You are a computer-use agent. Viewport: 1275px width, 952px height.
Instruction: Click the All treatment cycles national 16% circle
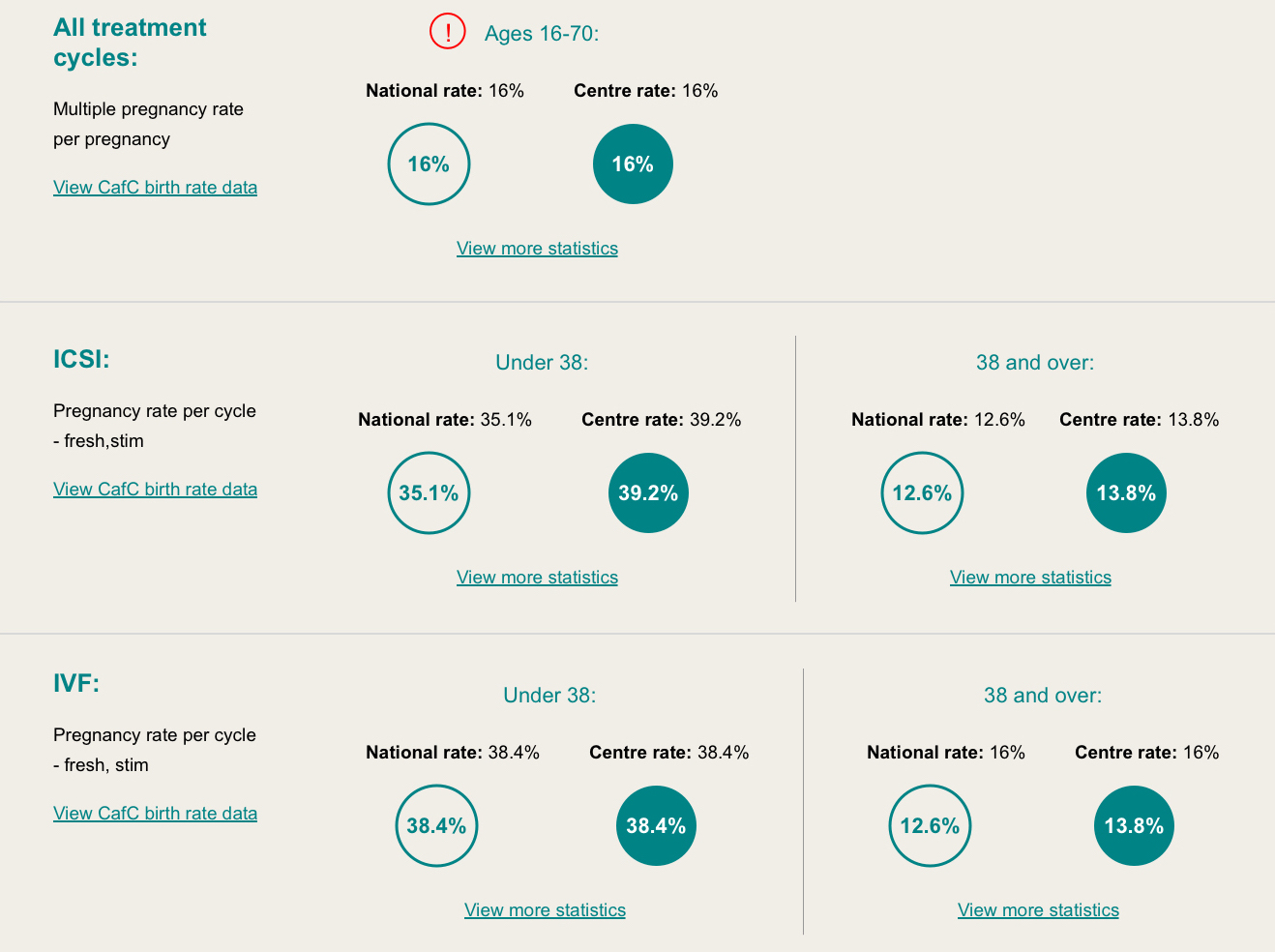tap(429, 164)
